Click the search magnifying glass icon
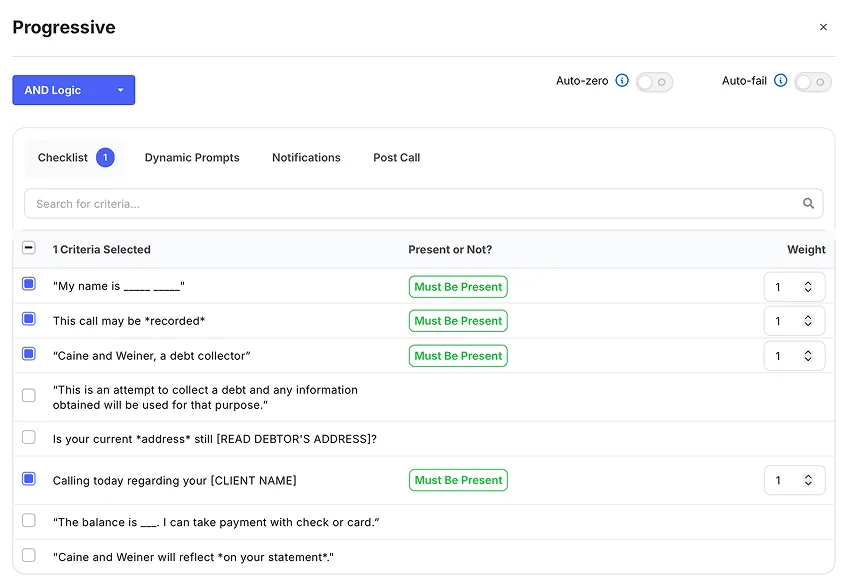 809,203
